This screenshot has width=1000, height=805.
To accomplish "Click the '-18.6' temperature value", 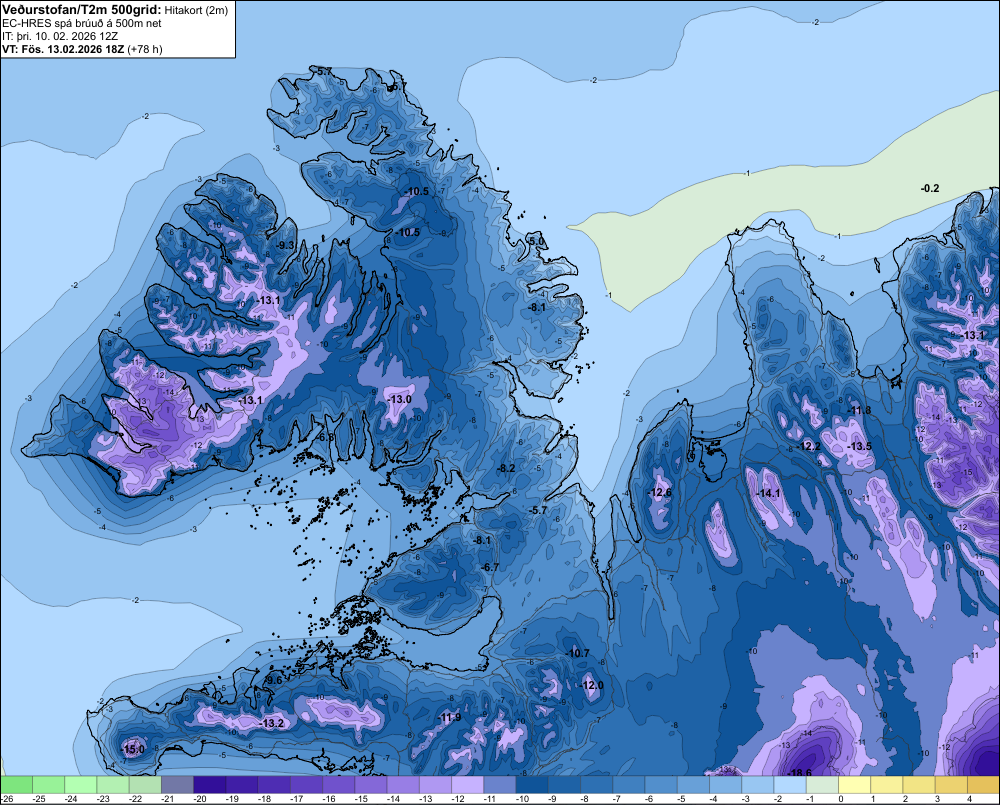I will pos(800,773).
